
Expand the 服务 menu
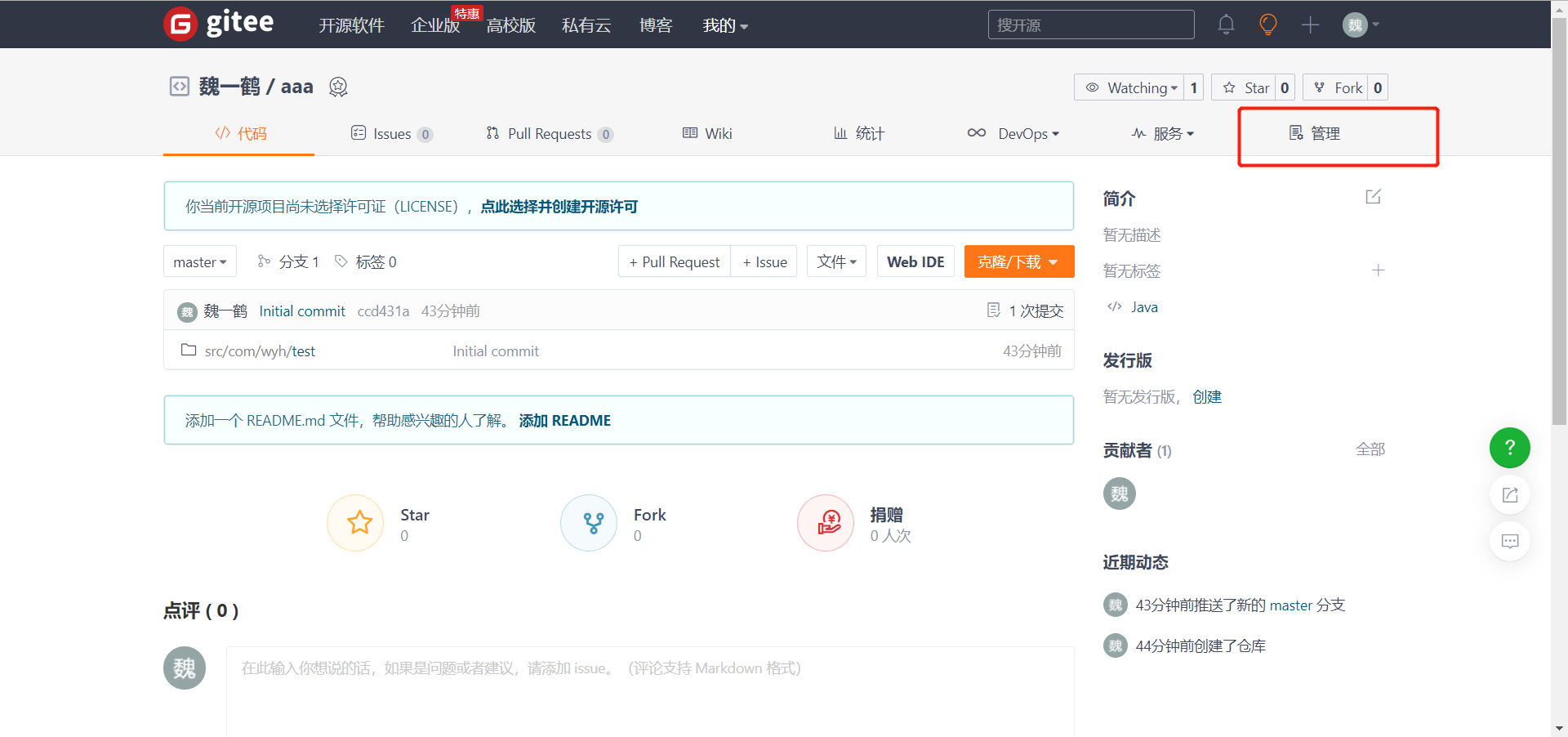1163,133
